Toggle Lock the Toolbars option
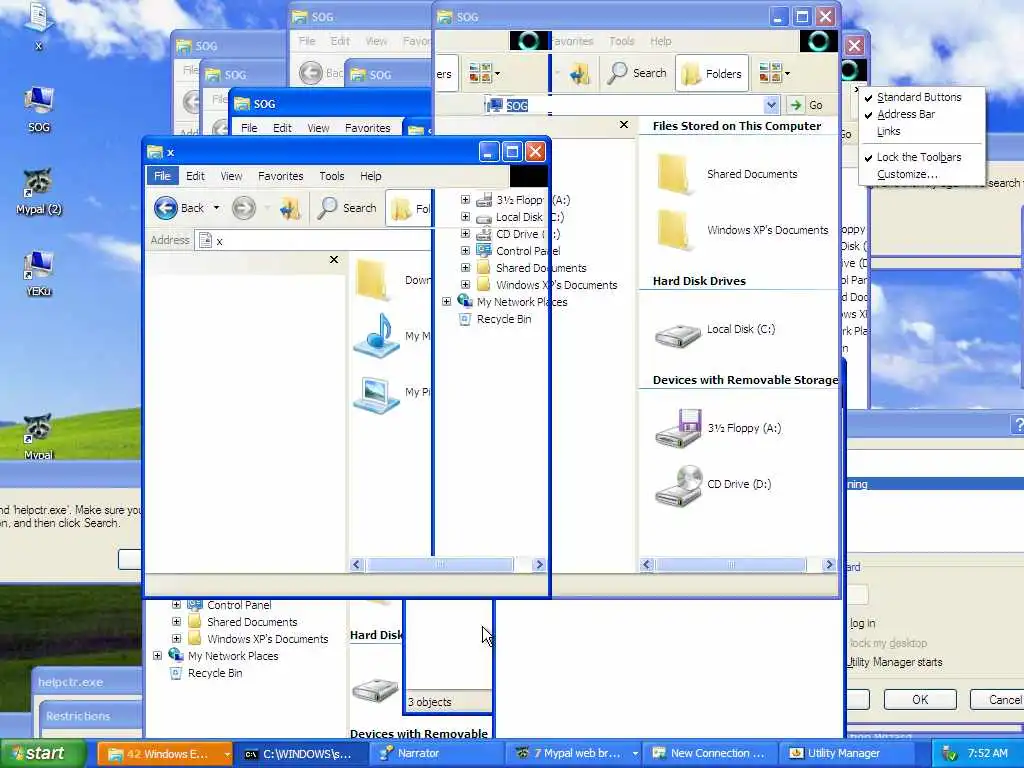The image size is (1024, 768). [x=919, y=157]
